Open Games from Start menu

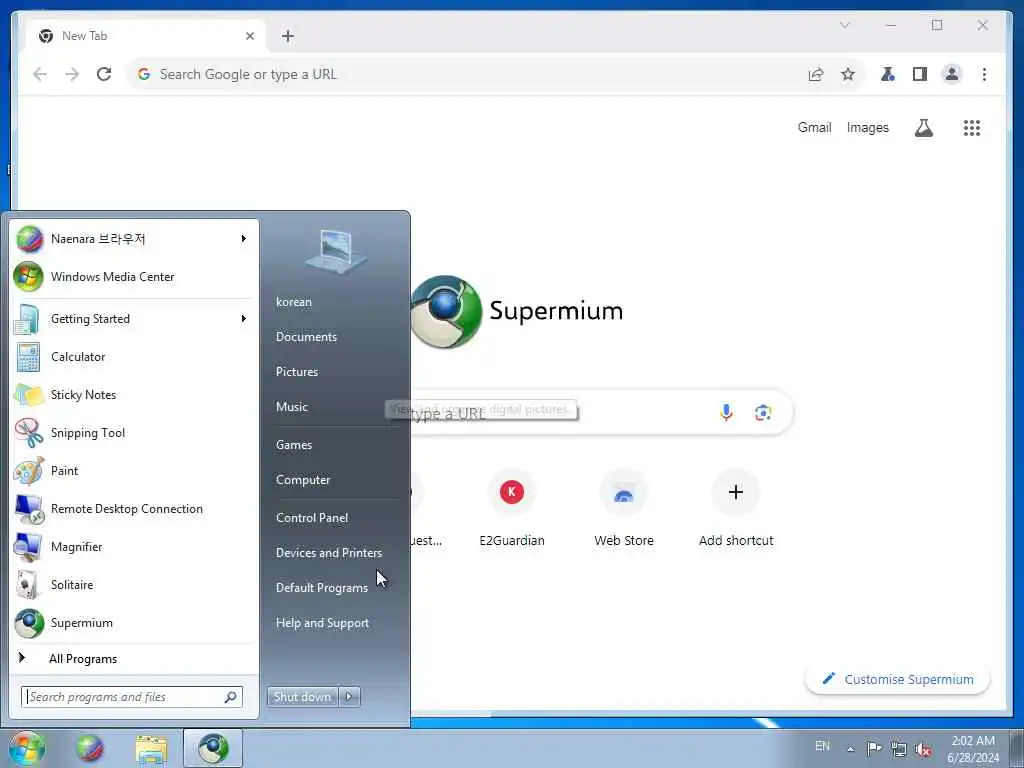(294, 445)
